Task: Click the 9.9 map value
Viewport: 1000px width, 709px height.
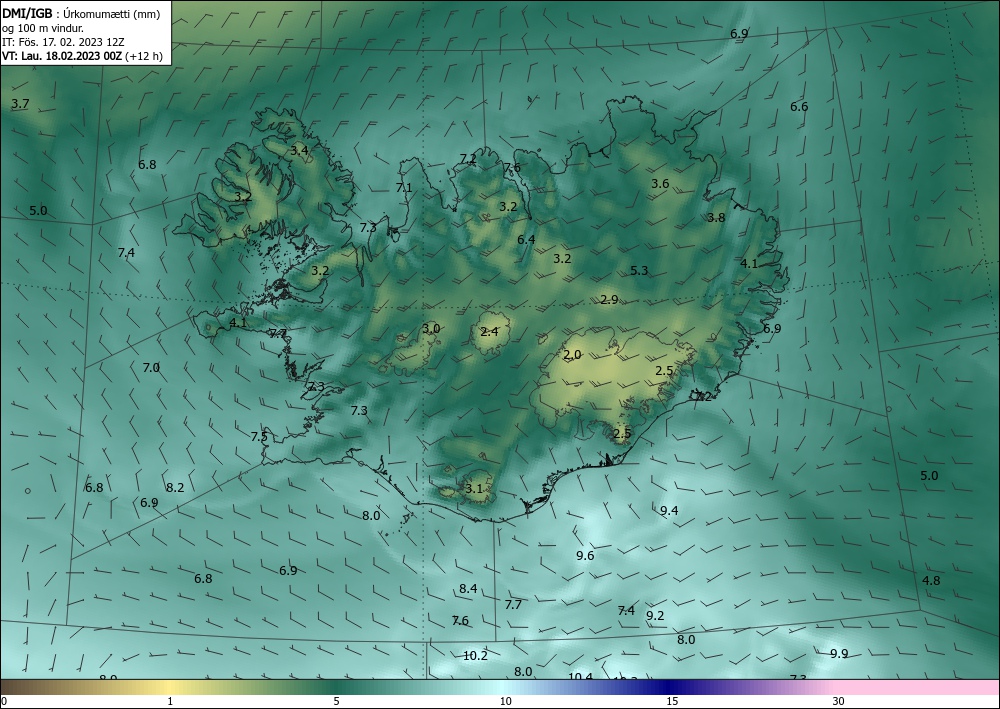Action: click(839, 654)
